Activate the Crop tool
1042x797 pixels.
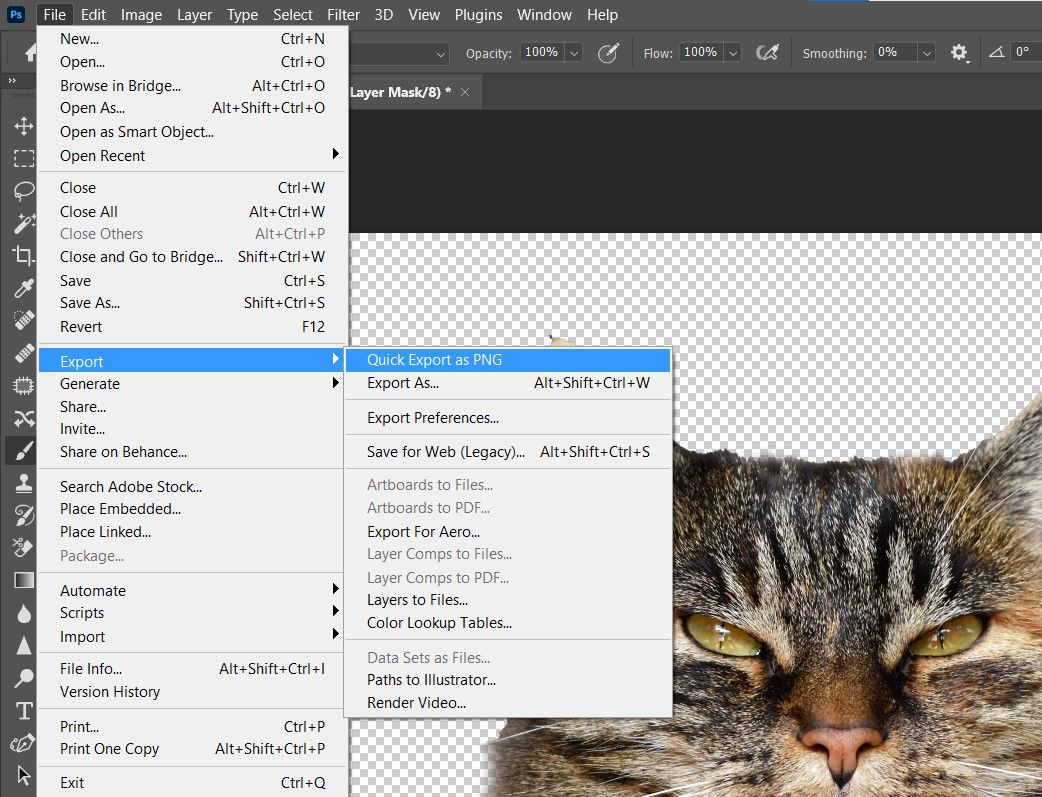23,255
